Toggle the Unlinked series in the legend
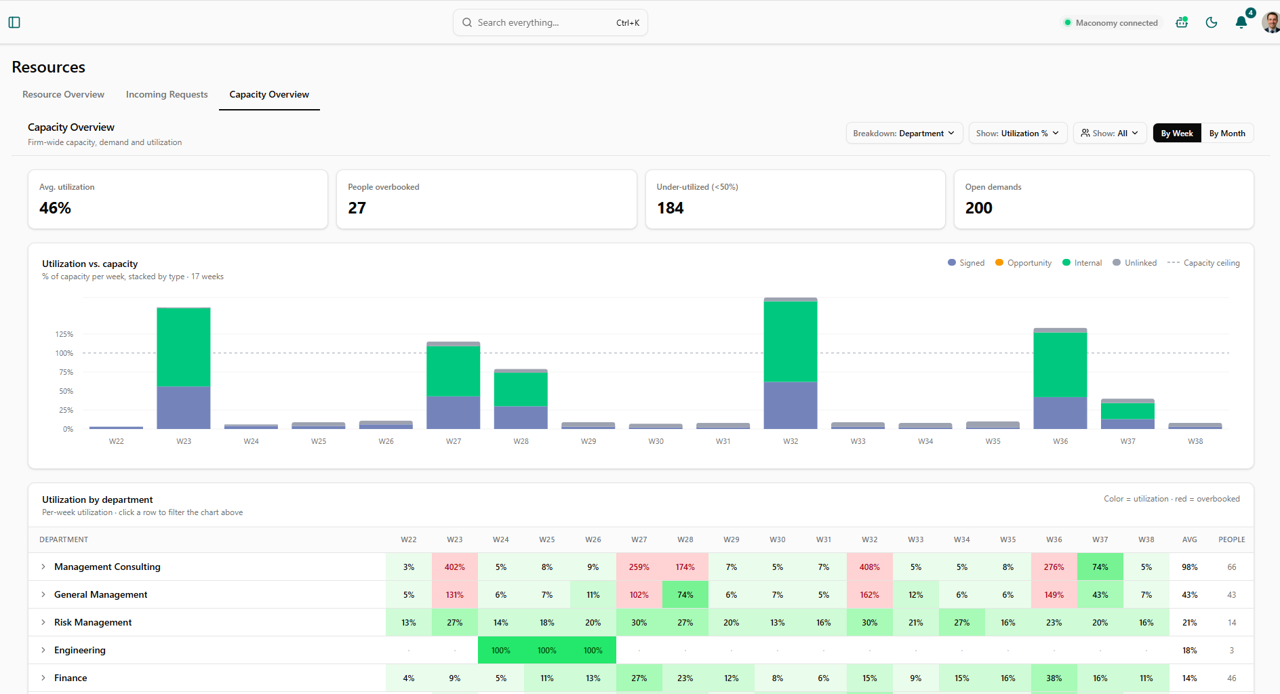 tap(1134, 263)
